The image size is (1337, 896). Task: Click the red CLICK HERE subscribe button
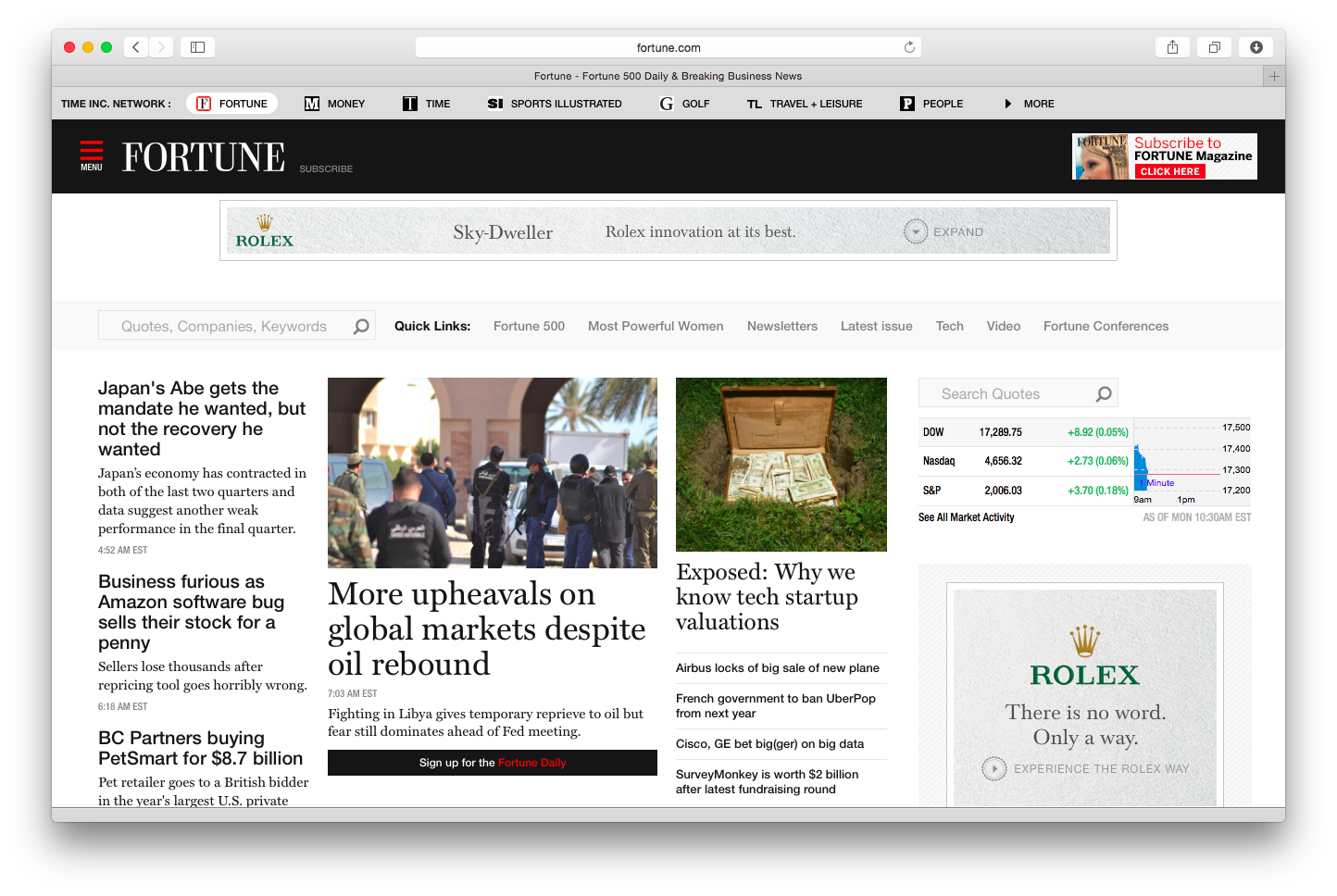[1169, 171]
